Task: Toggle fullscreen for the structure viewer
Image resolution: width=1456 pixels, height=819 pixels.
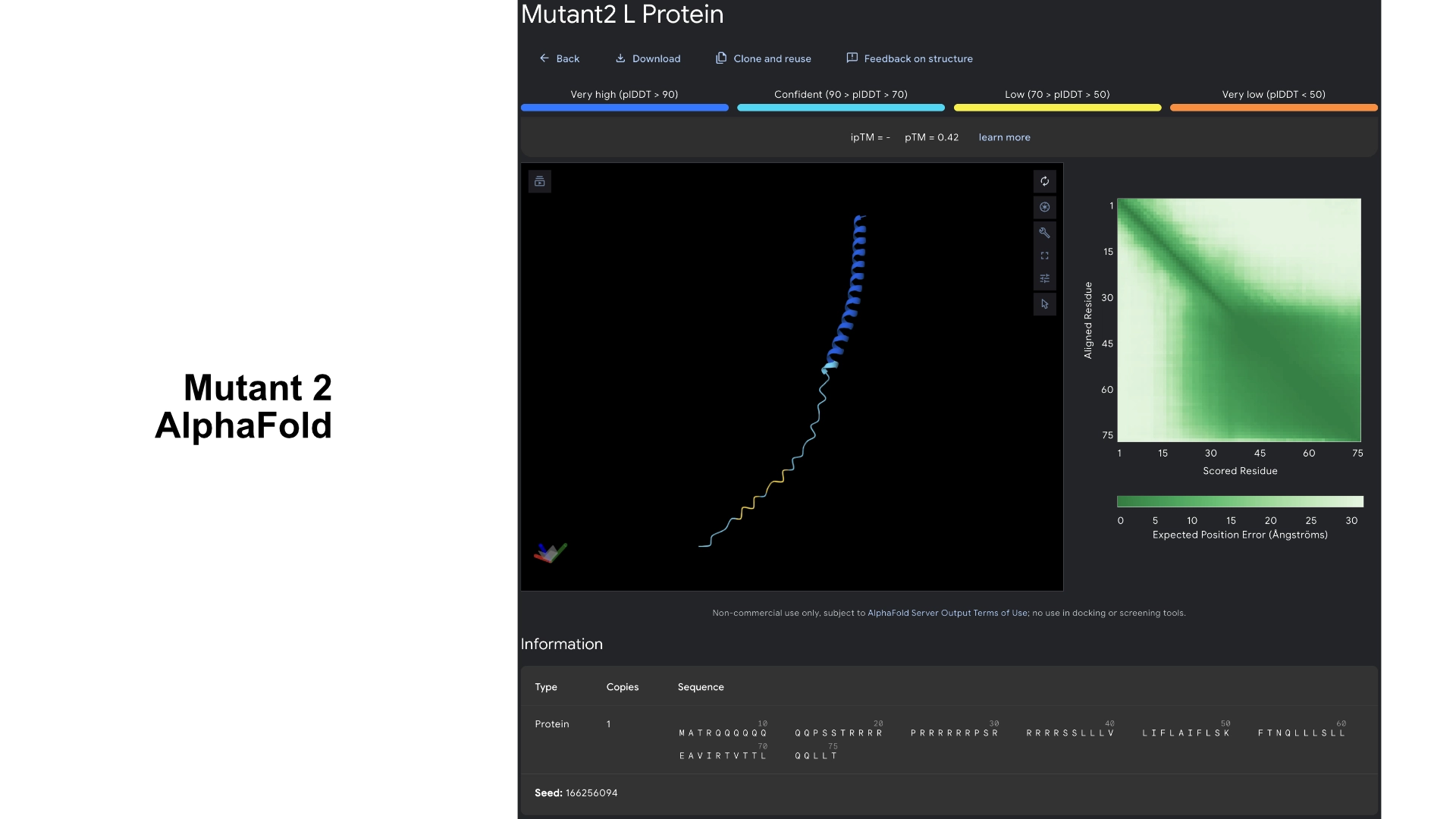Action: (x=1044, y=256)
